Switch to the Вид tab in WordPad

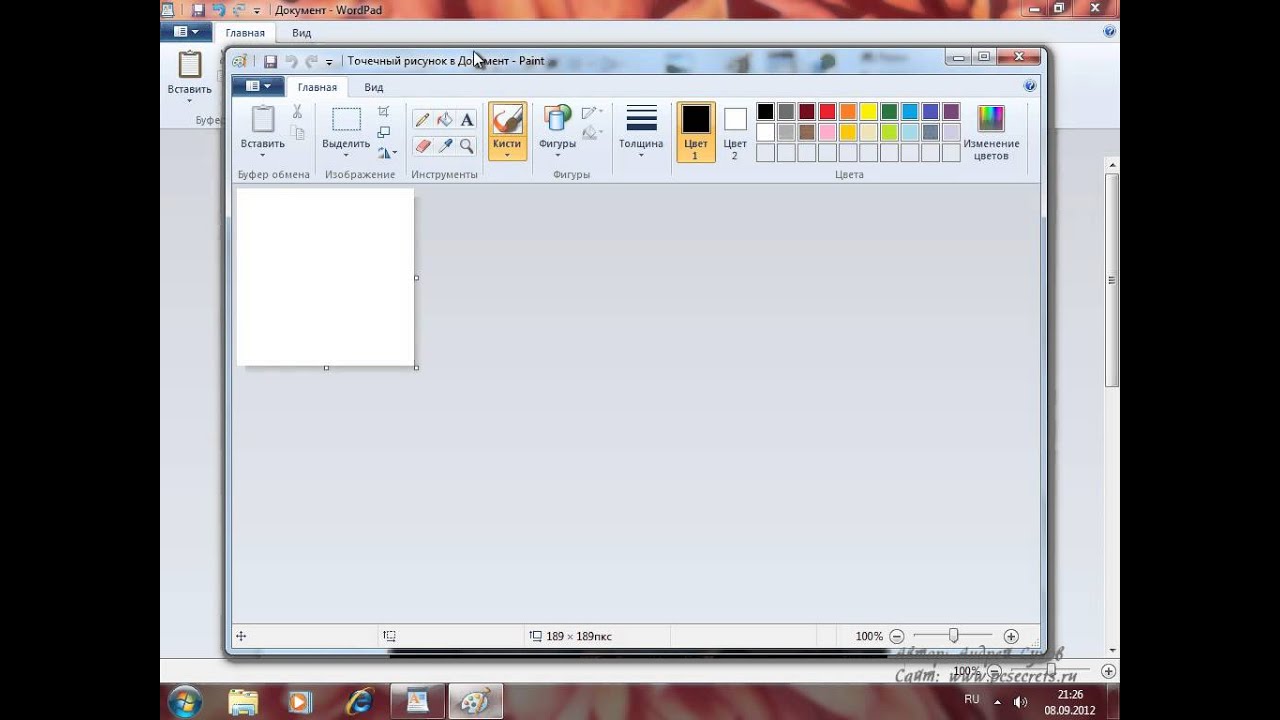[301, 32]
